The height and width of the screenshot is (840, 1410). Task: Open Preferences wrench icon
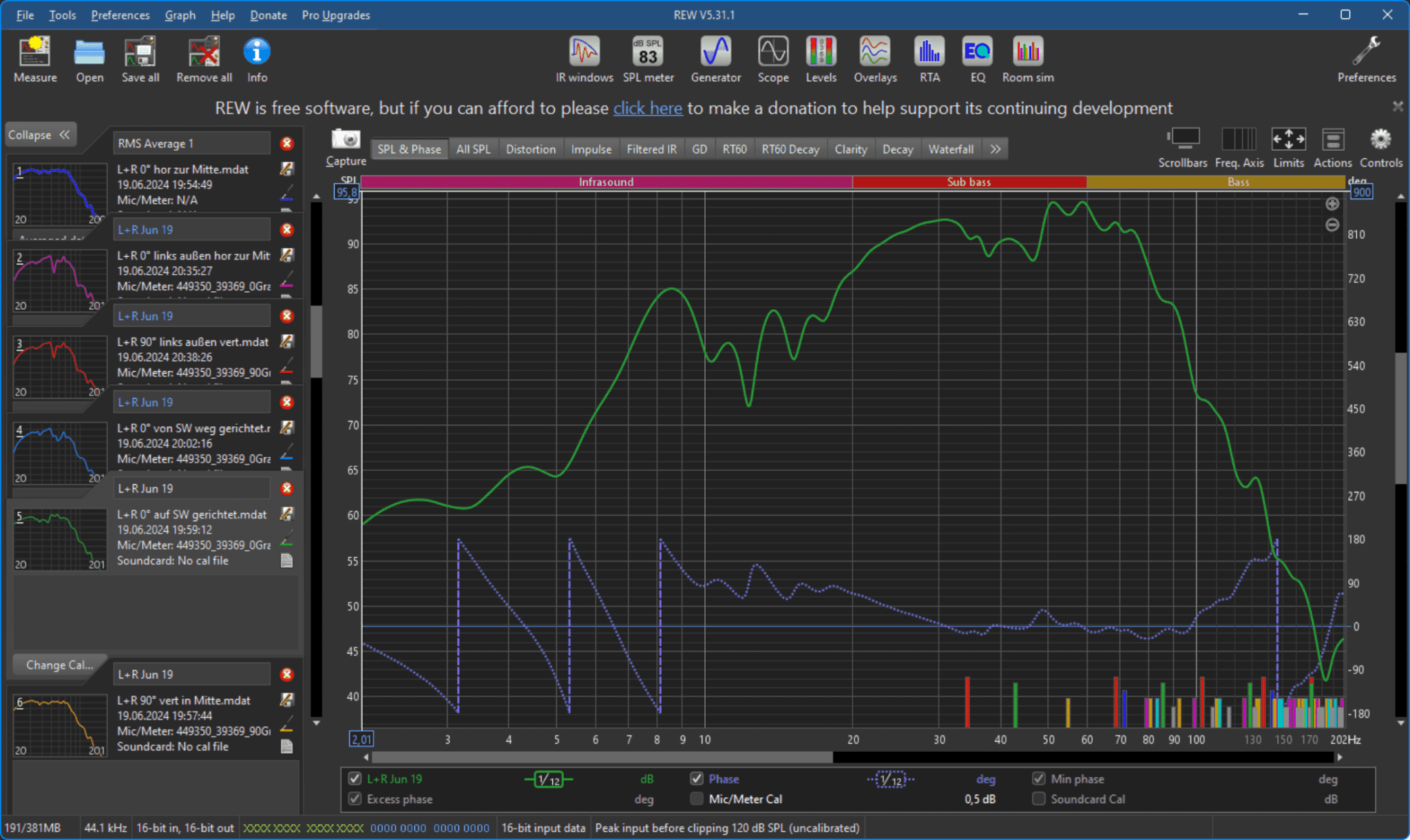(x=1367, y=59)
